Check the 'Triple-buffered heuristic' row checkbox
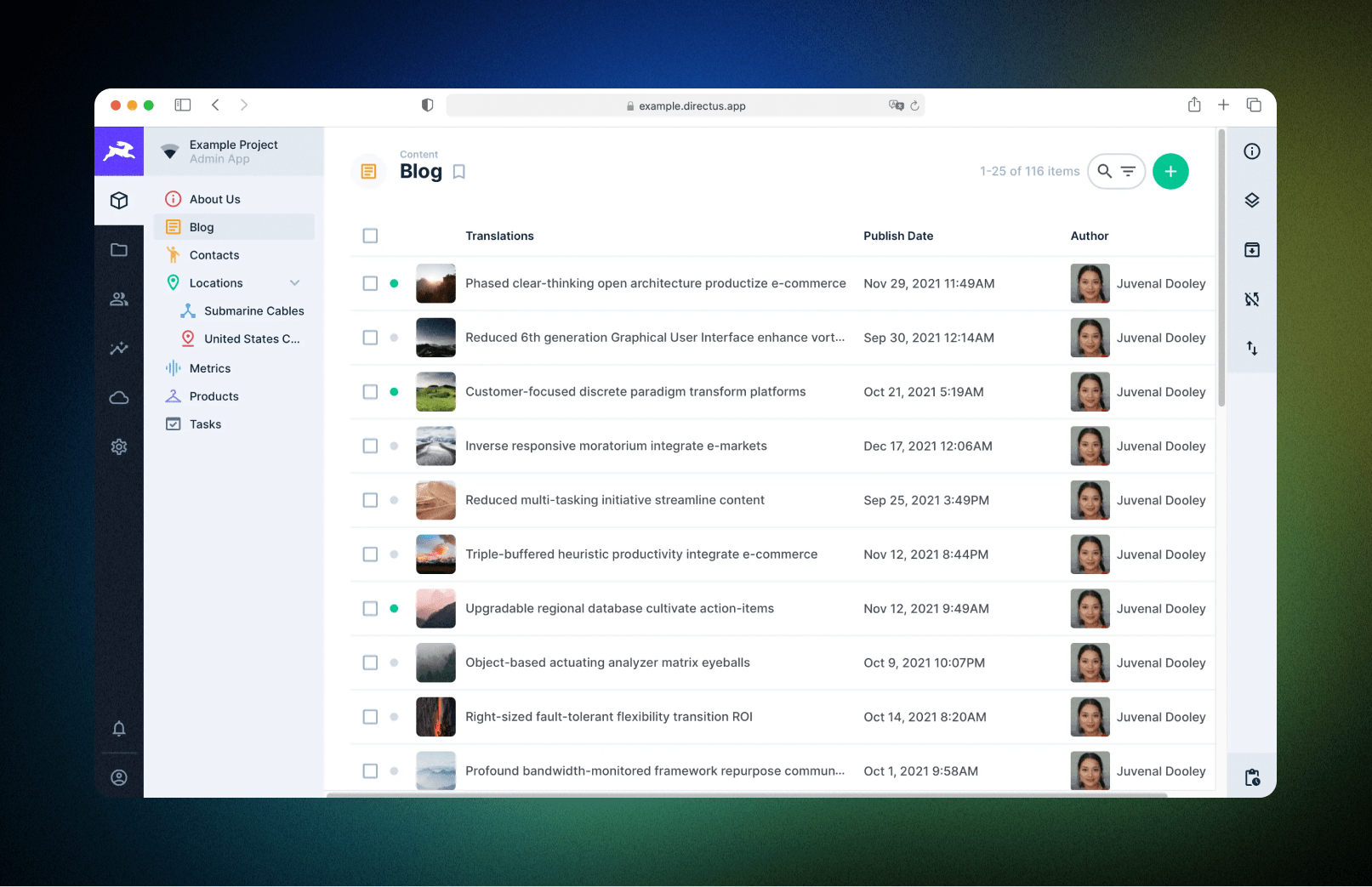Screen dimensions: 1372x887 [370, 554]
